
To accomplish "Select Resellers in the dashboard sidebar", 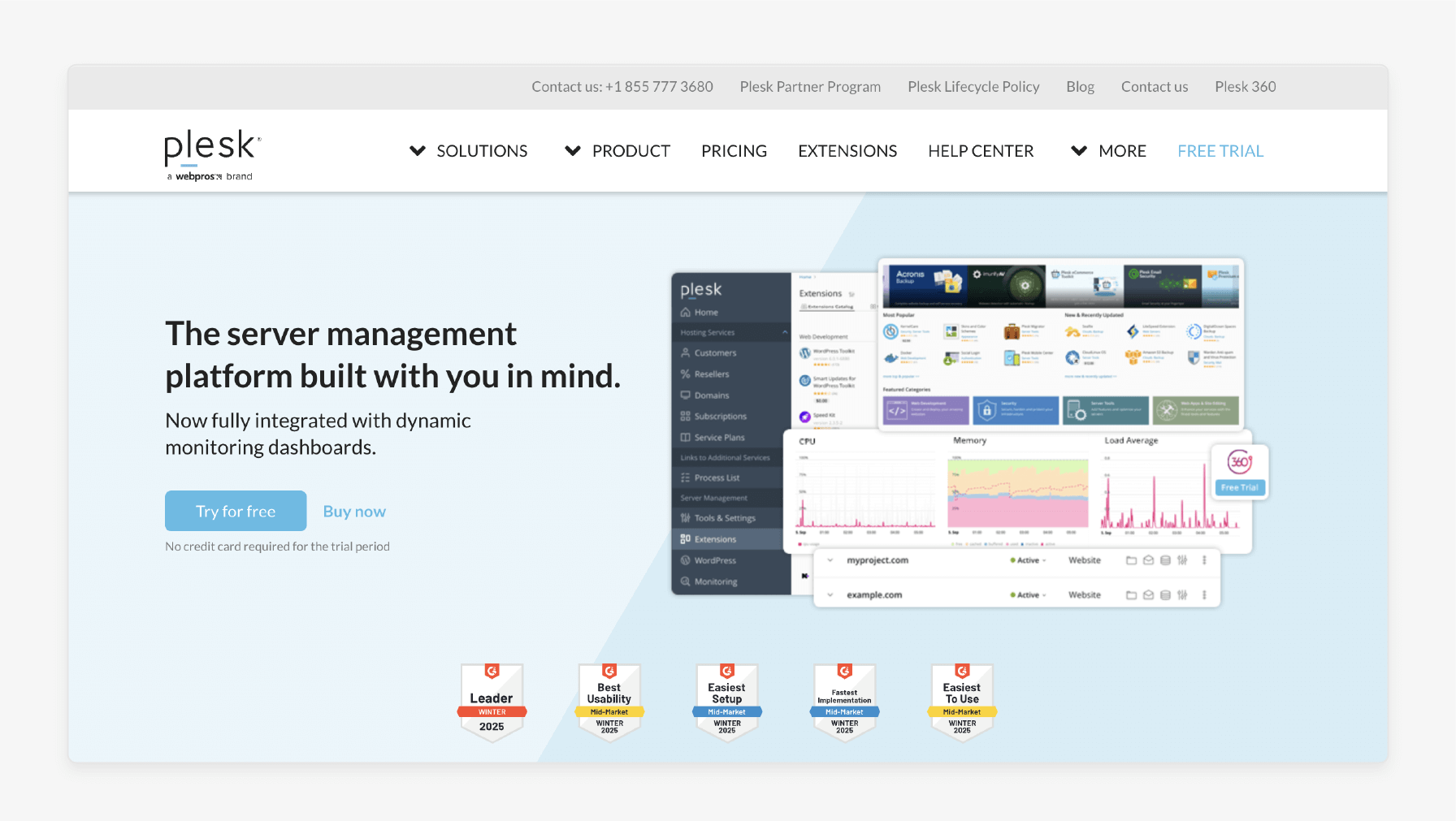I will tap(705, 374).
